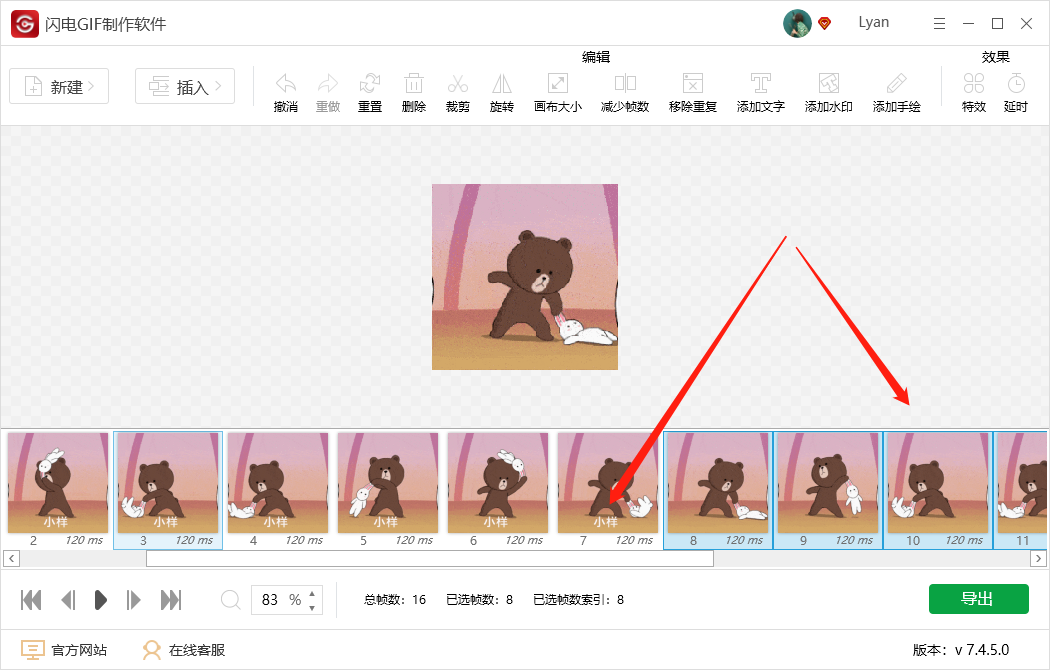Jump to the first frame

pos(31,600)
